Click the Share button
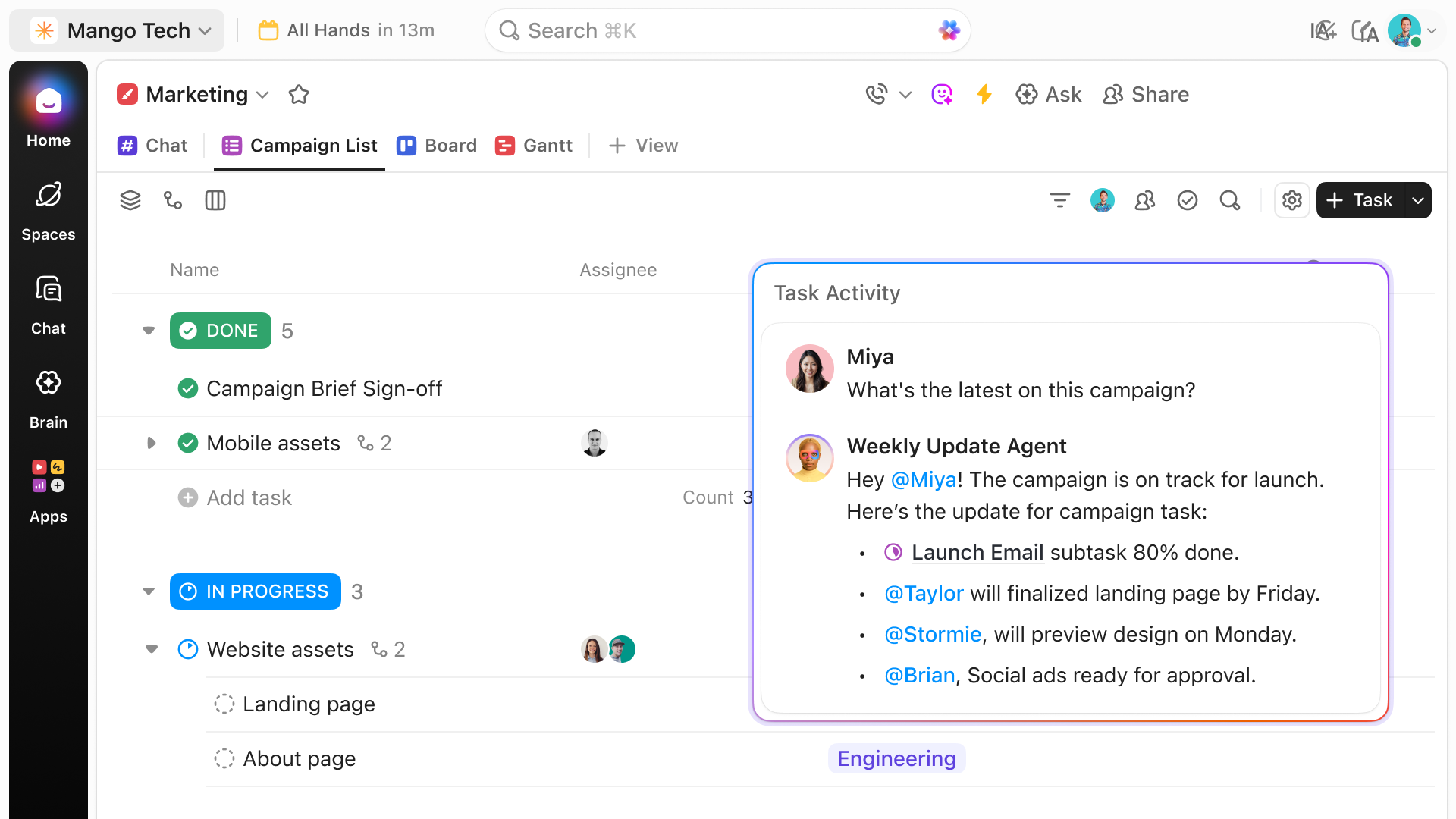This screenshot has height=819, width=1456. pyautogui.click(x=1146, y=94)
